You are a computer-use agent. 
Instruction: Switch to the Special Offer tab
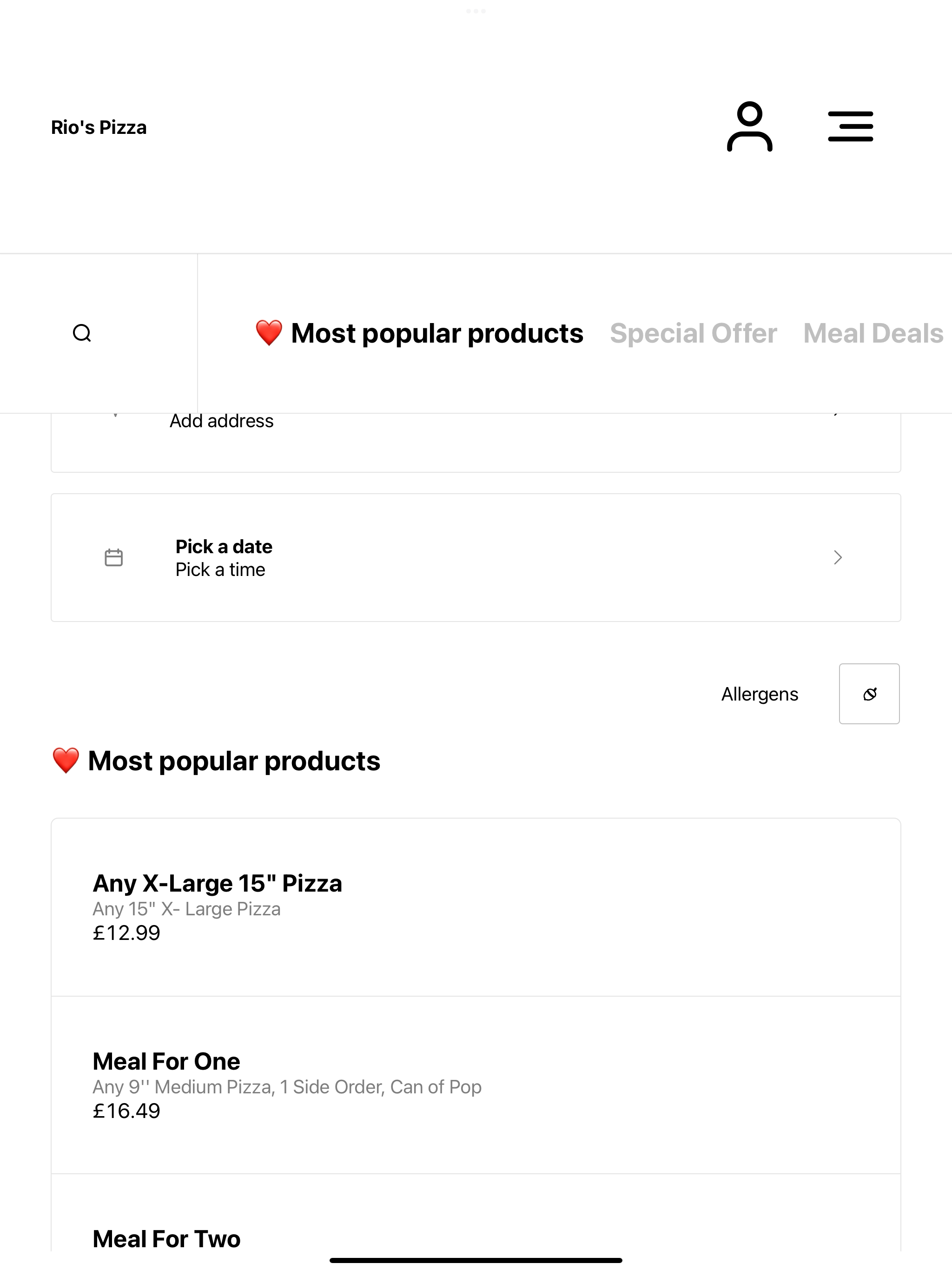coord(693,334)
